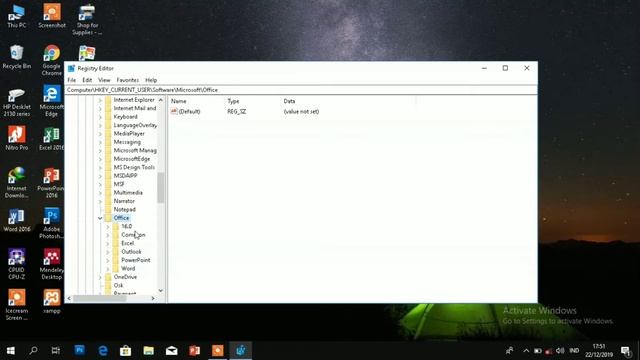
Task: Open Microsoft Store taskbar icon
Action: tap(125, 350)
